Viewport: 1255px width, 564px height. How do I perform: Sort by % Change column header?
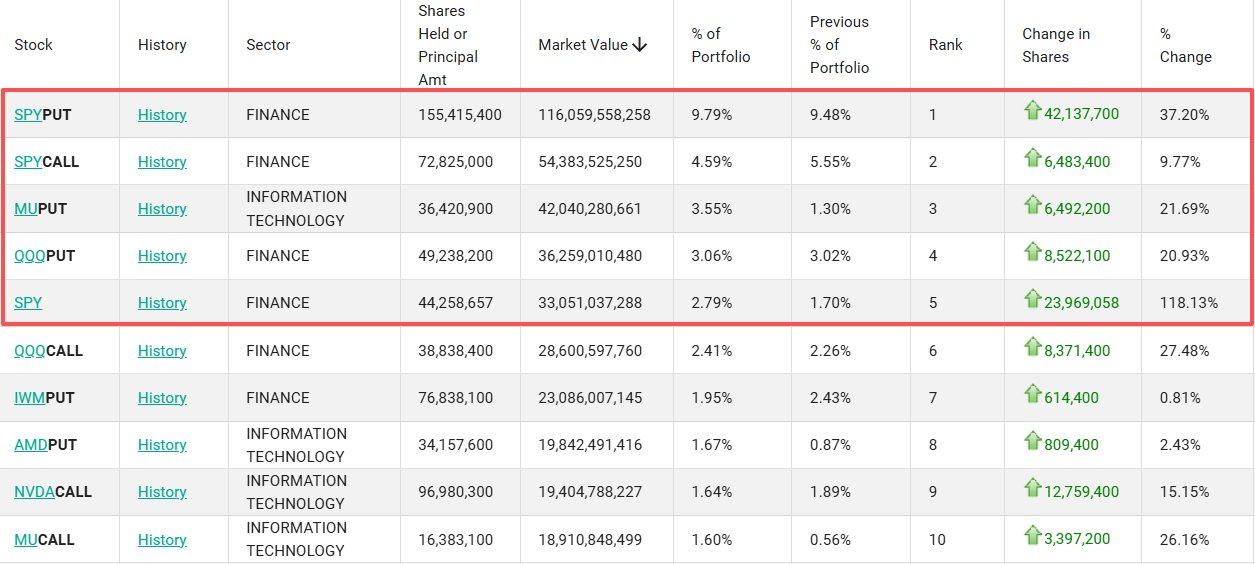[x=1186, y=45]
